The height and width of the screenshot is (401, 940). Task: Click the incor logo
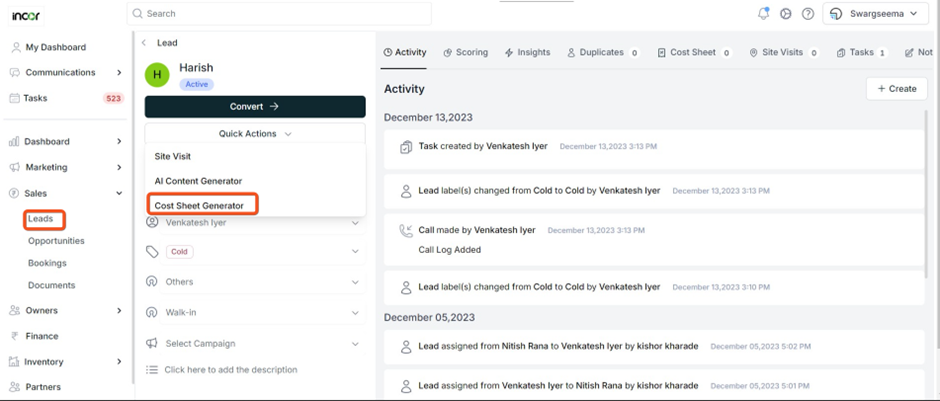[26, 16]
